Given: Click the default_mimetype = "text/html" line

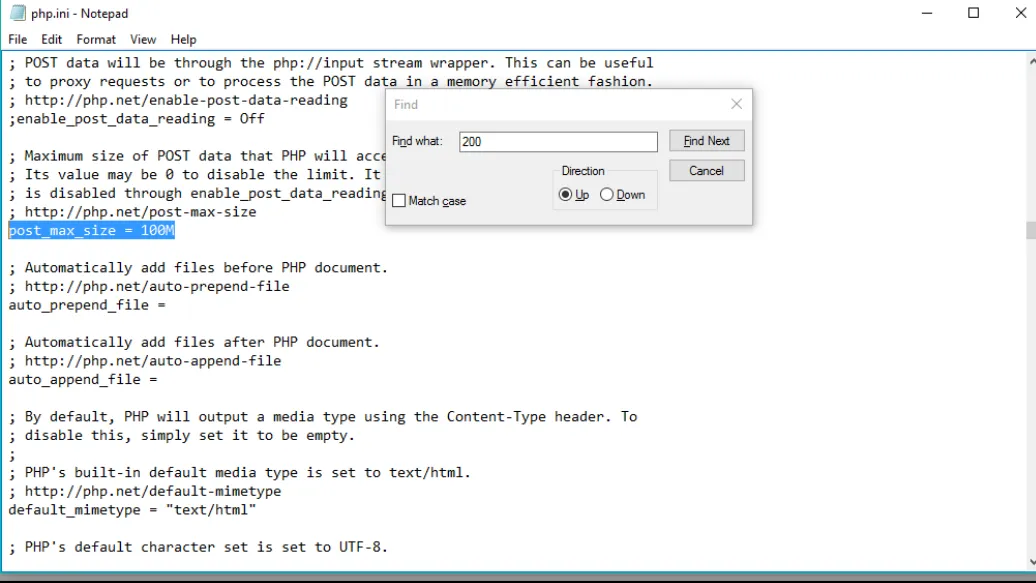Looking at the screenshot, I should coord(132,510).
